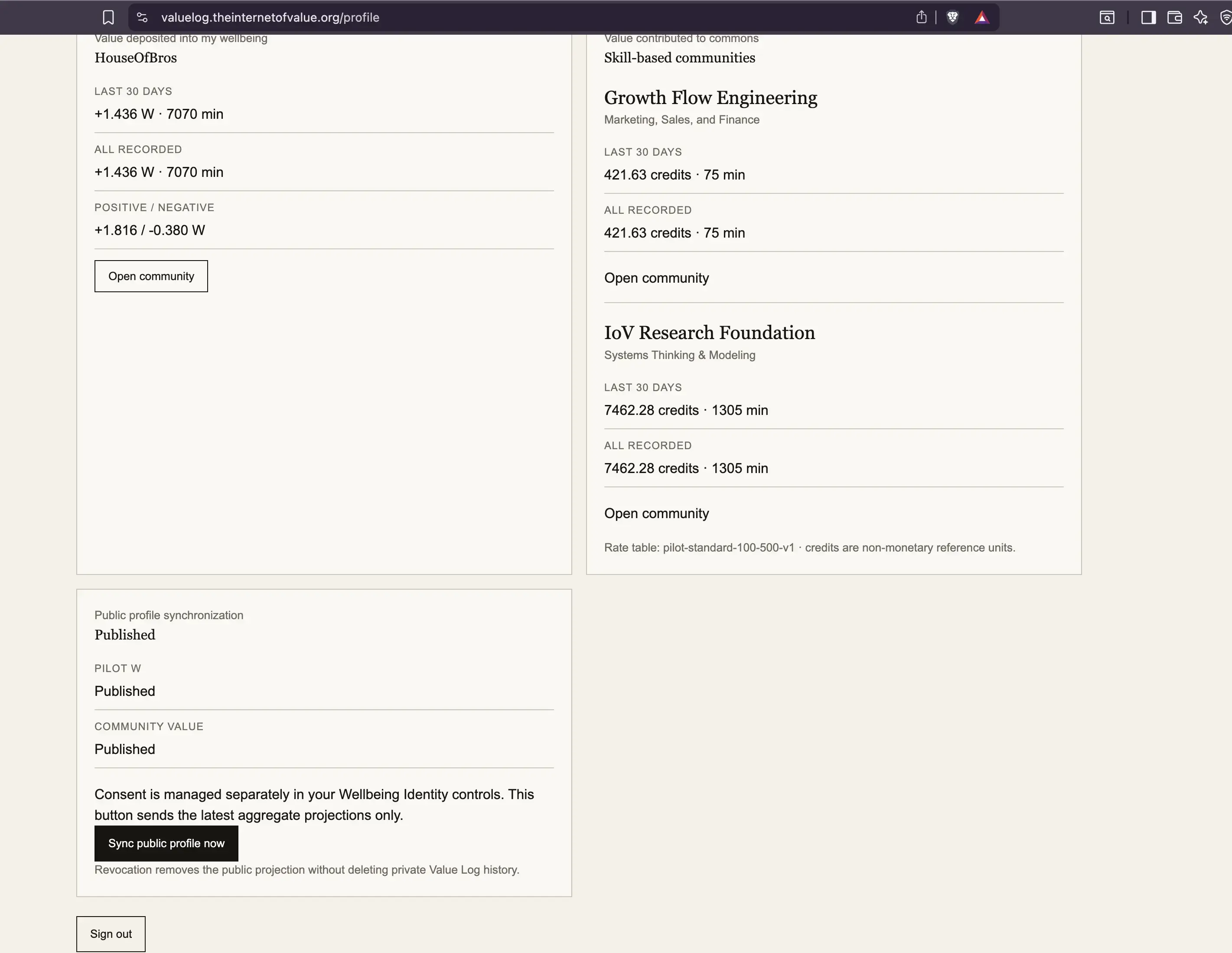
Task: Click the 'Public profile synchronization' label
Action: click(x=169, y=616)
